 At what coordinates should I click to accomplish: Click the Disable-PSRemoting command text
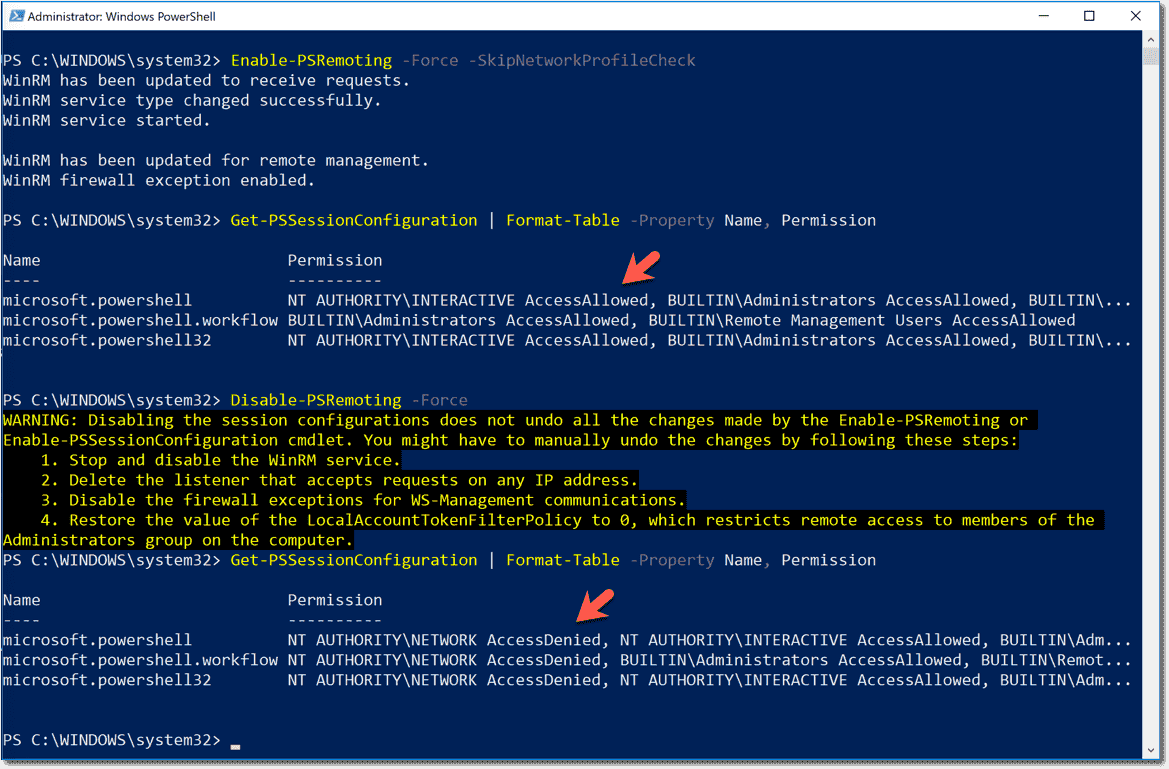(x=315, y=400)
